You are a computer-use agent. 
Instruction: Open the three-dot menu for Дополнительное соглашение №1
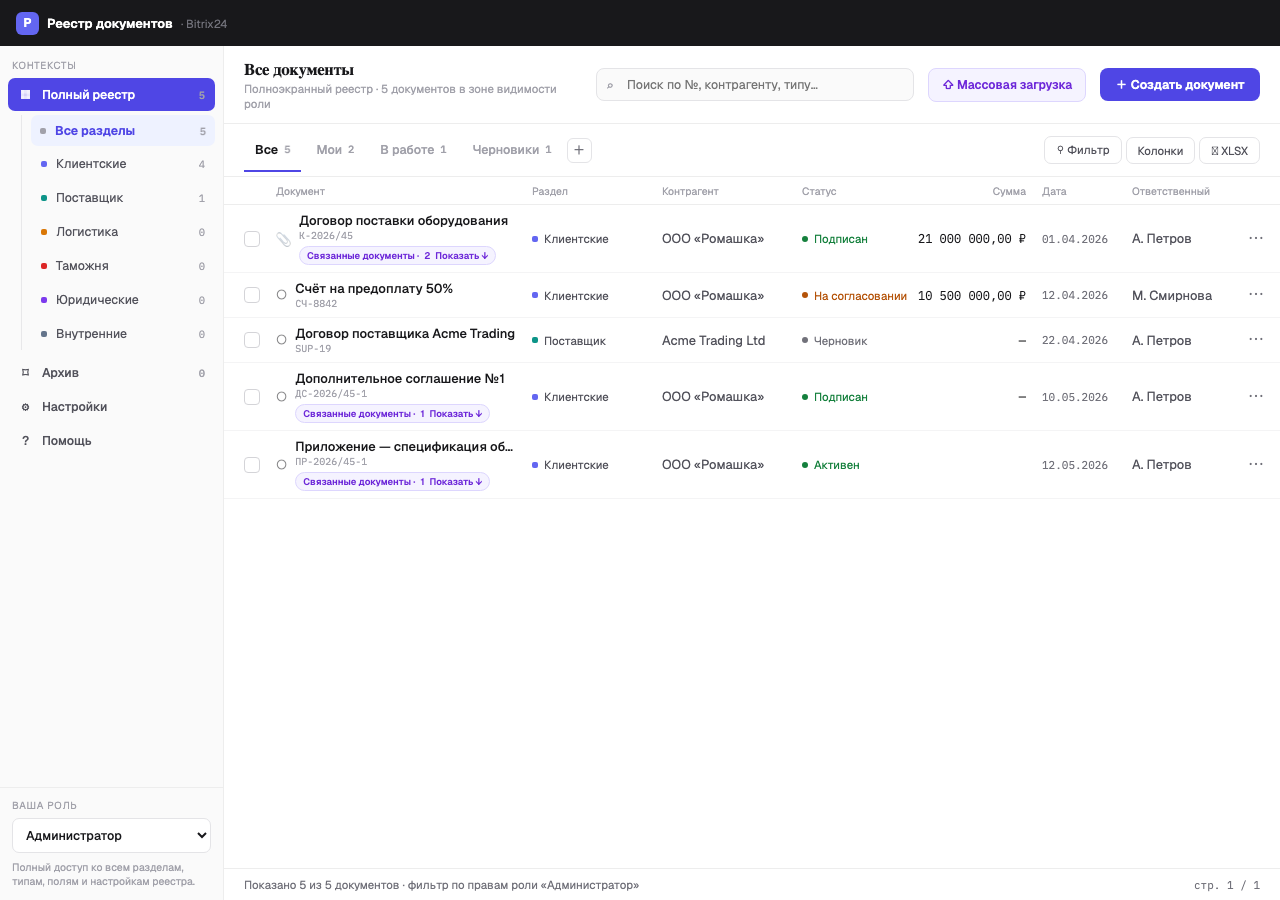tap(1256, 396)
